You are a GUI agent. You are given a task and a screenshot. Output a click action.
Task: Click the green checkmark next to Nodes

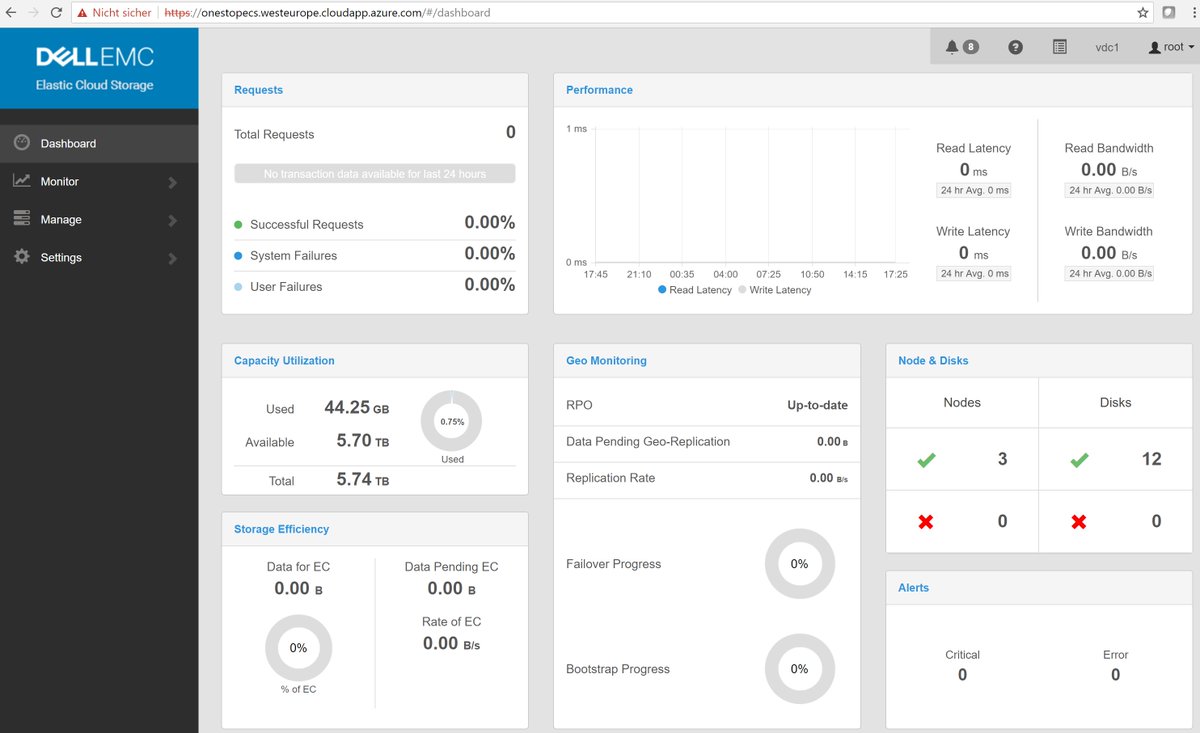tap(925, 459)
